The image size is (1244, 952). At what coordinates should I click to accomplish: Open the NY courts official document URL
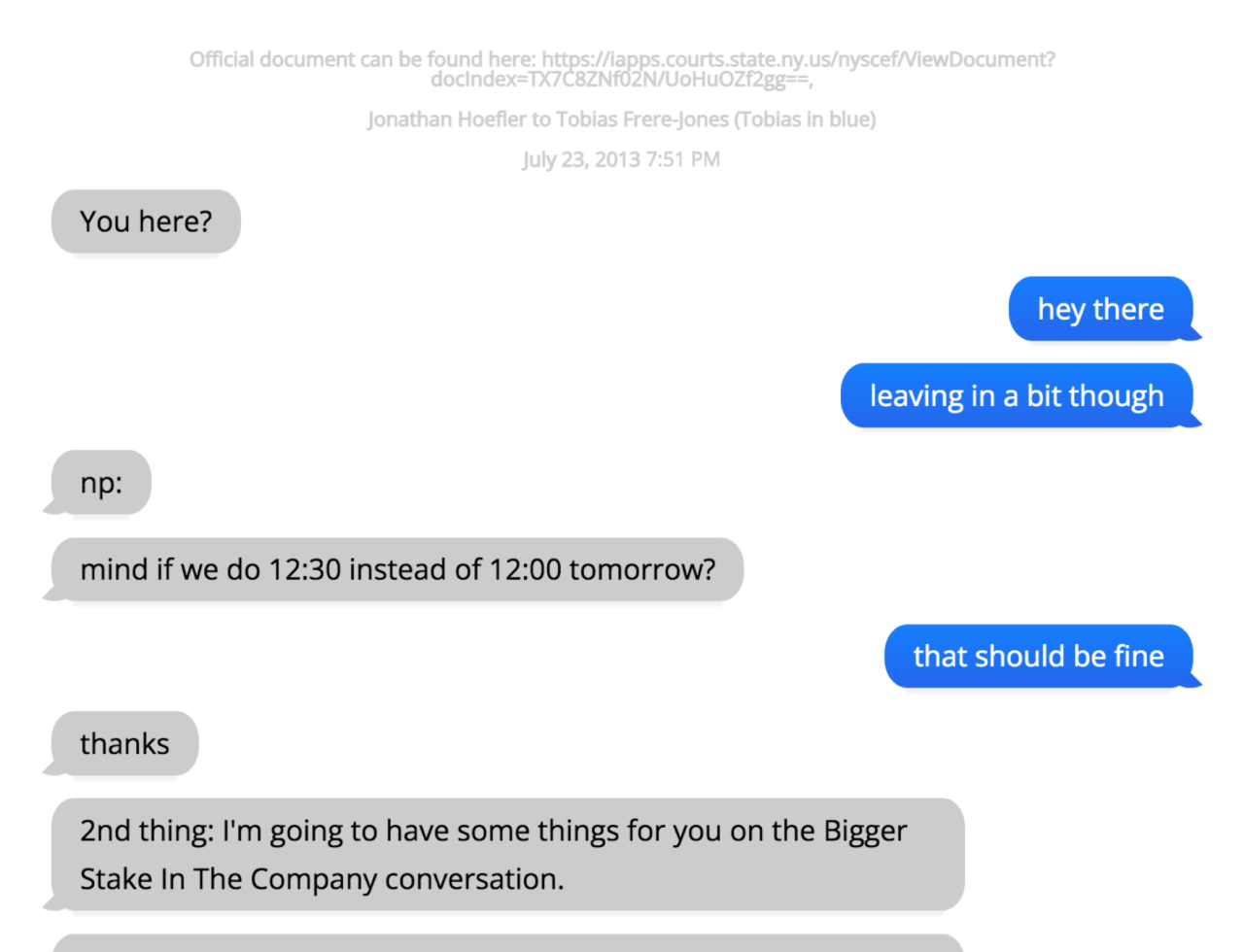(797, 59)
